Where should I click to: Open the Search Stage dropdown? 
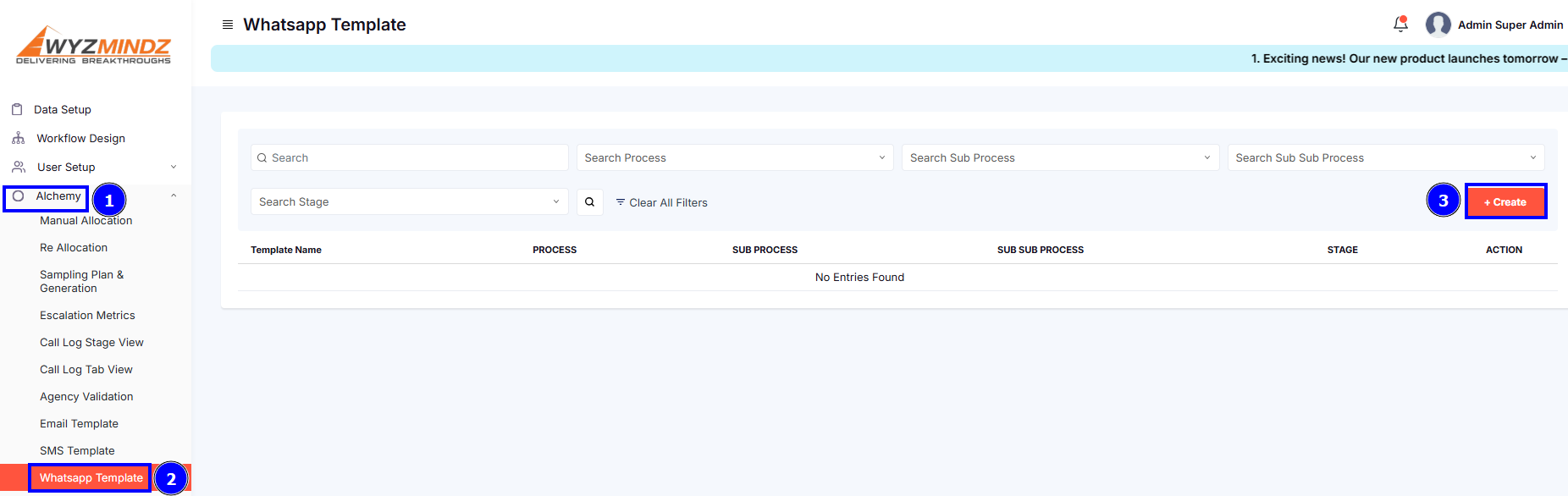pyautogui.click(x=409, y=202)
